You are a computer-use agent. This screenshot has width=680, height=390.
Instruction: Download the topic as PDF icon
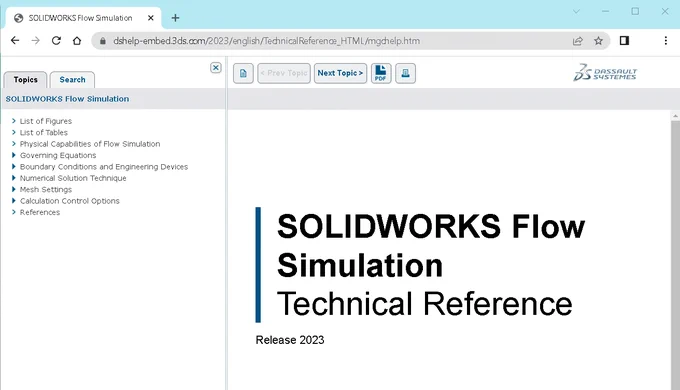point(381,73)
